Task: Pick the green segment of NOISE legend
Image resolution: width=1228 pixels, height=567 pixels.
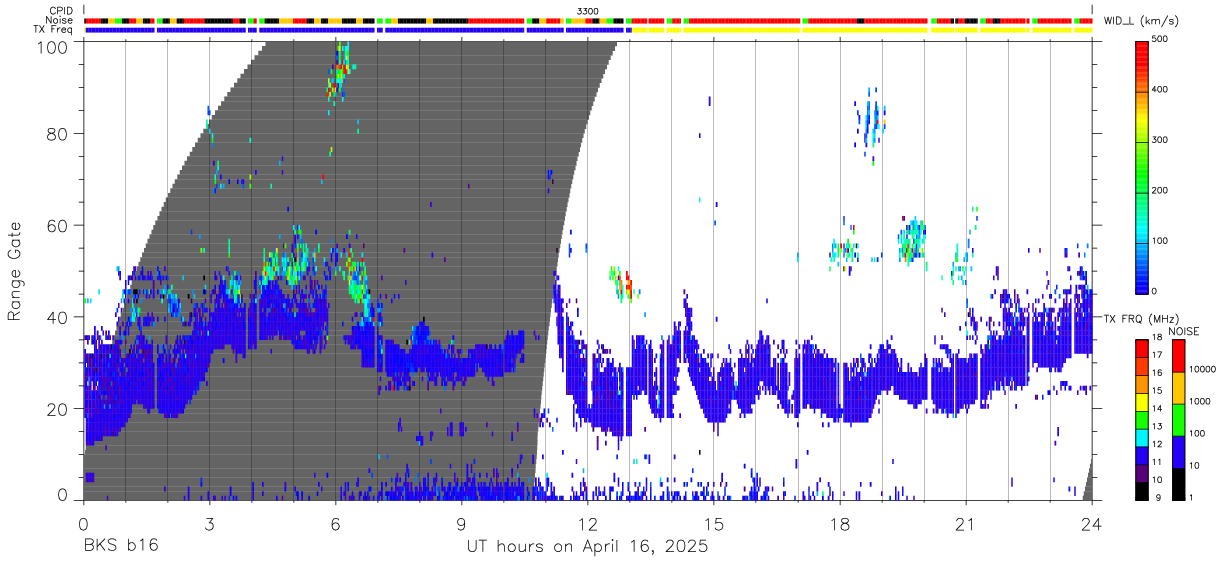Action: (x=1178, y=420)
